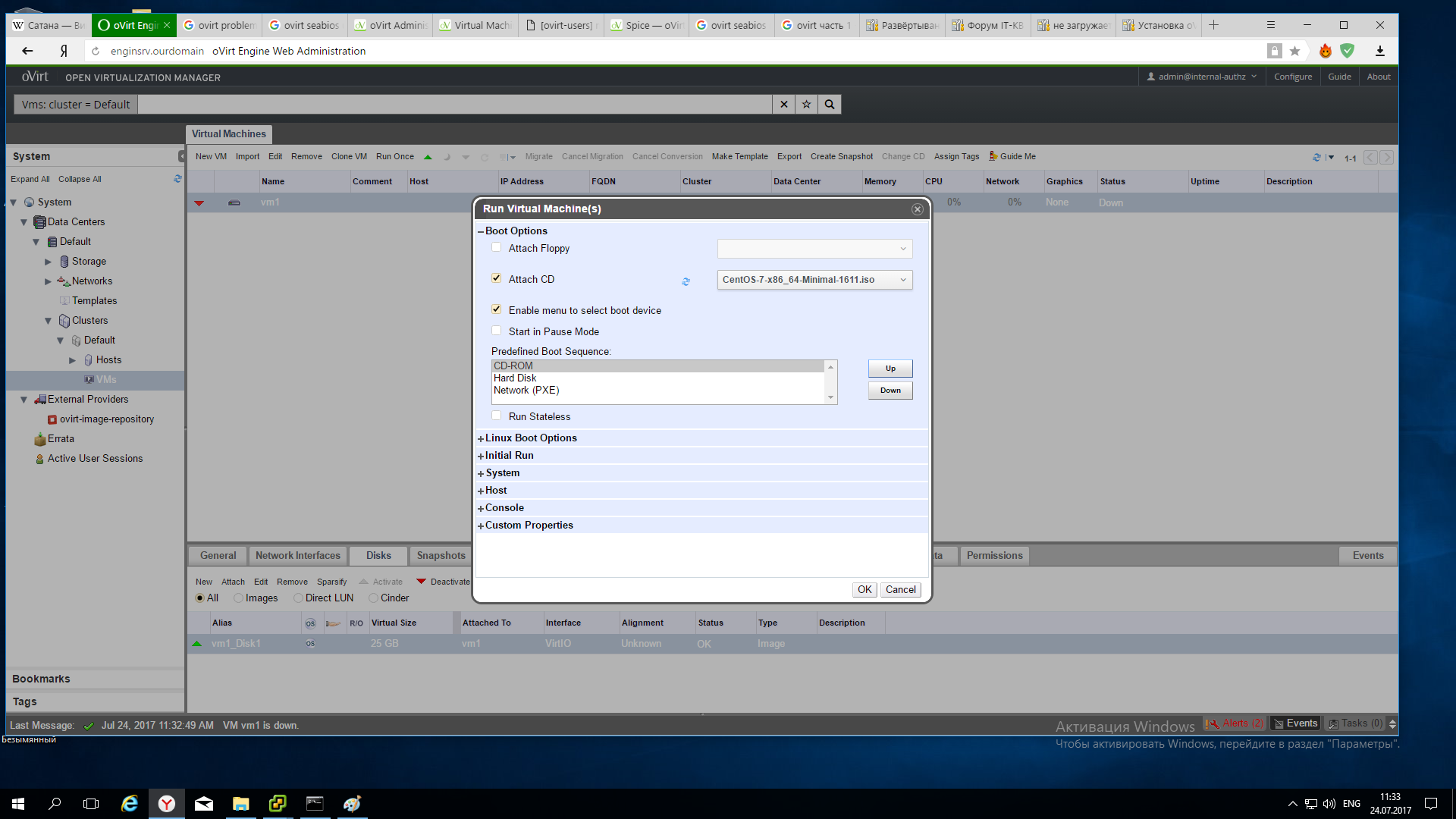This screenshot has height=819, width=1456.
Task: Enable the Start in Pause Mode checkbox
Action: click(497, 331)
